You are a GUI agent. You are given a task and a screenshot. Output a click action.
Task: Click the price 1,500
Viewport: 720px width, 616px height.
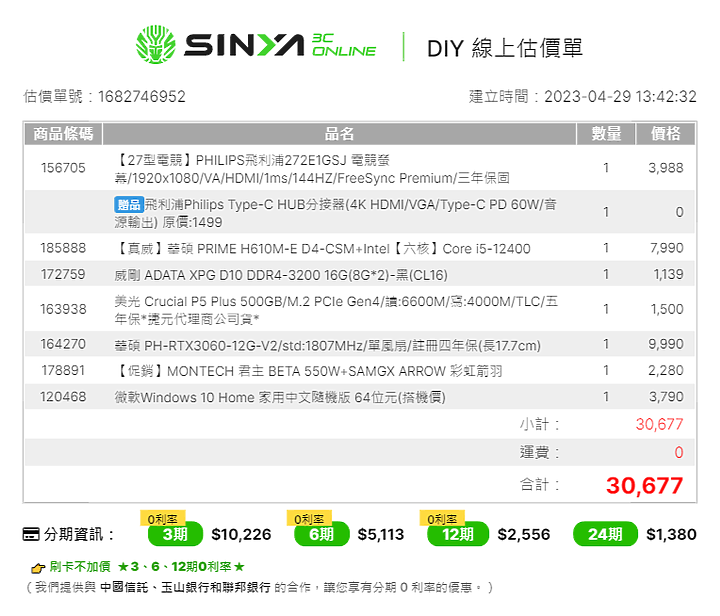(667, 309)
